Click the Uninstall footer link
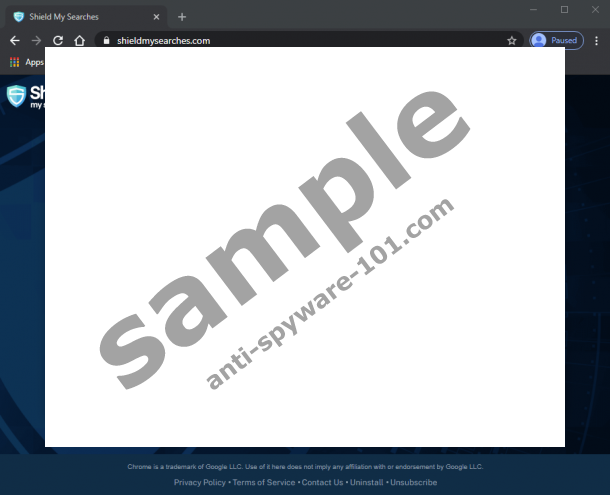Image resolution: width=610 pixels, height=495 pixels. 367,482
